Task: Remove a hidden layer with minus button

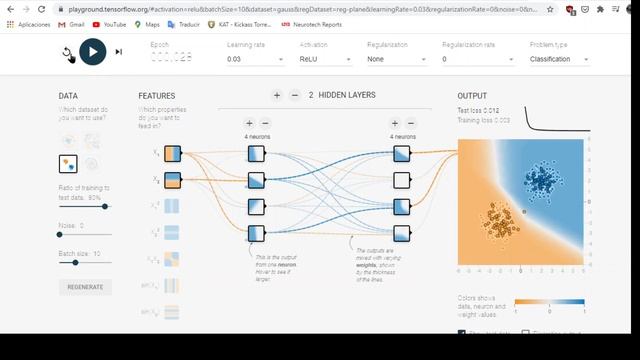Action: (295, 96)
